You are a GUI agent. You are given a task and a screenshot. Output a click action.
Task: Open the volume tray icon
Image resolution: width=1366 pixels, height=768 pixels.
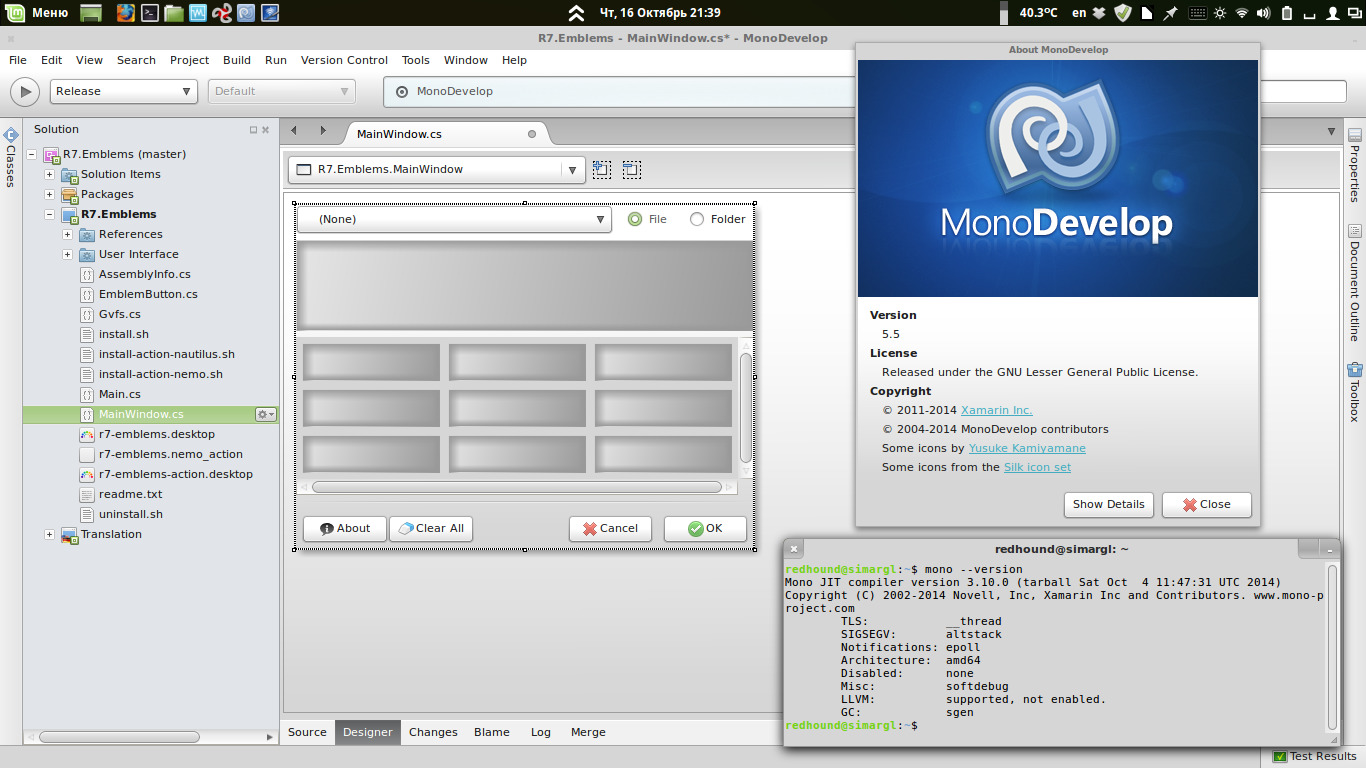click(x=1265, y=13)
